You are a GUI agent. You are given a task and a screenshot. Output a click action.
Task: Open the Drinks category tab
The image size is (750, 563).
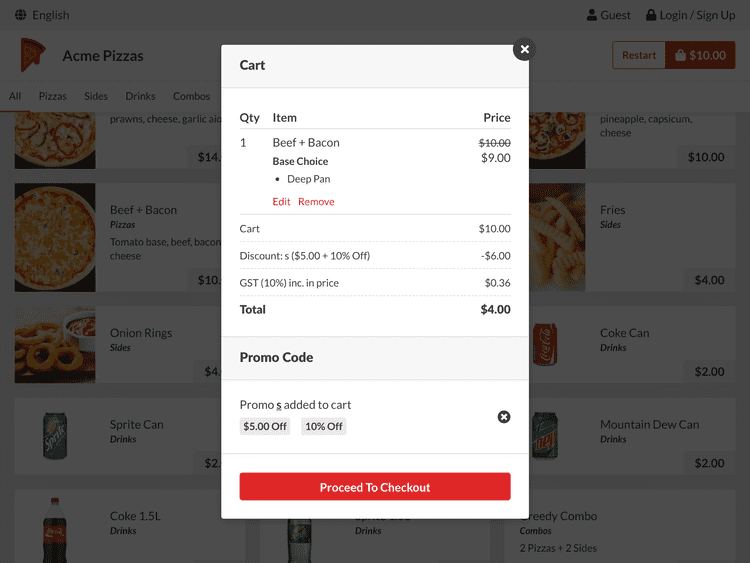pos(140,96)
